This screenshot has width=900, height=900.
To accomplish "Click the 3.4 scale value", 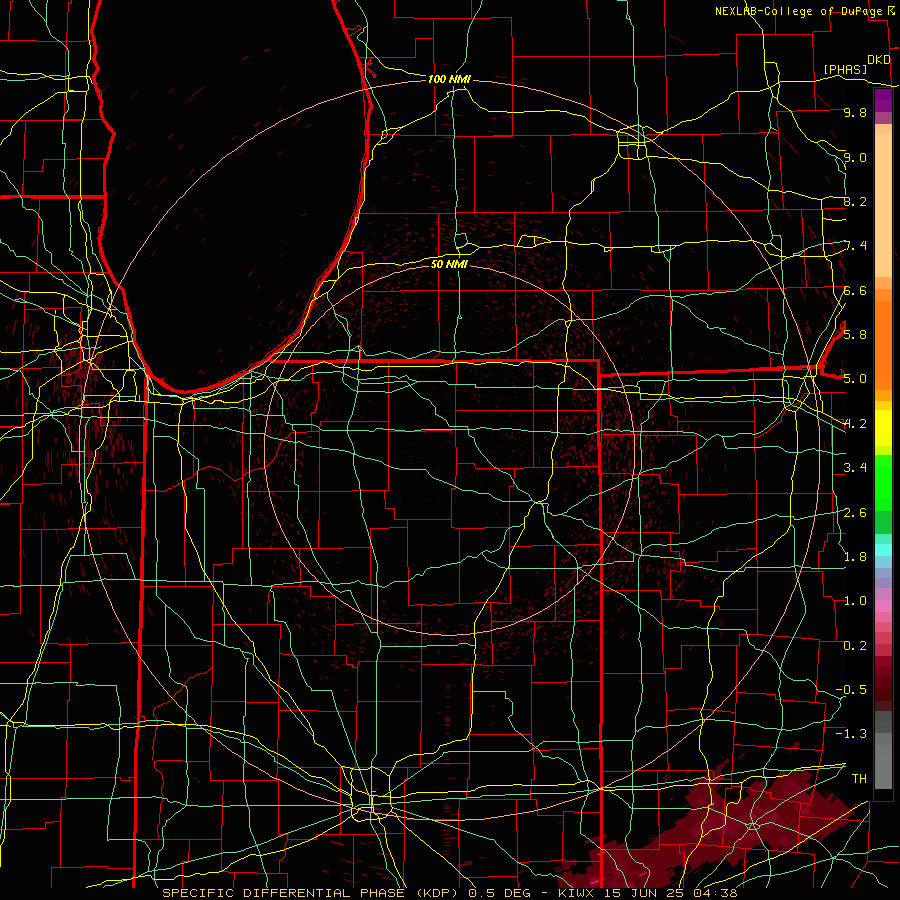I will pos(855,467).
